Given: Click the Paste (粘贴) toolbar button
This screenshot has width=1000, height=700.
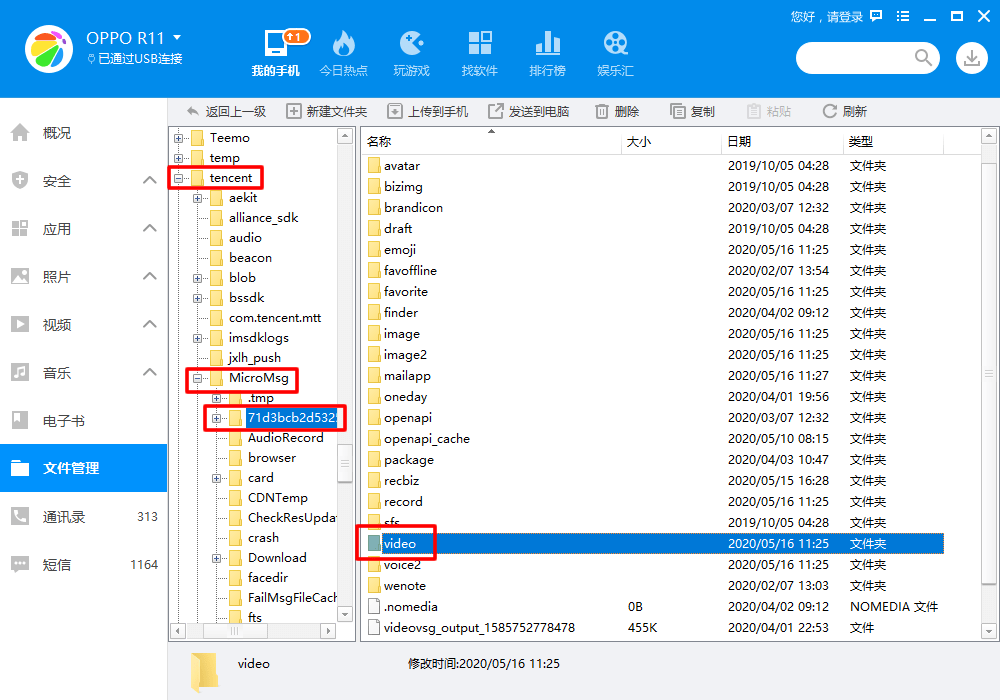Looking at the screenshot, I should pyautogui.click(x=768, y=112).
